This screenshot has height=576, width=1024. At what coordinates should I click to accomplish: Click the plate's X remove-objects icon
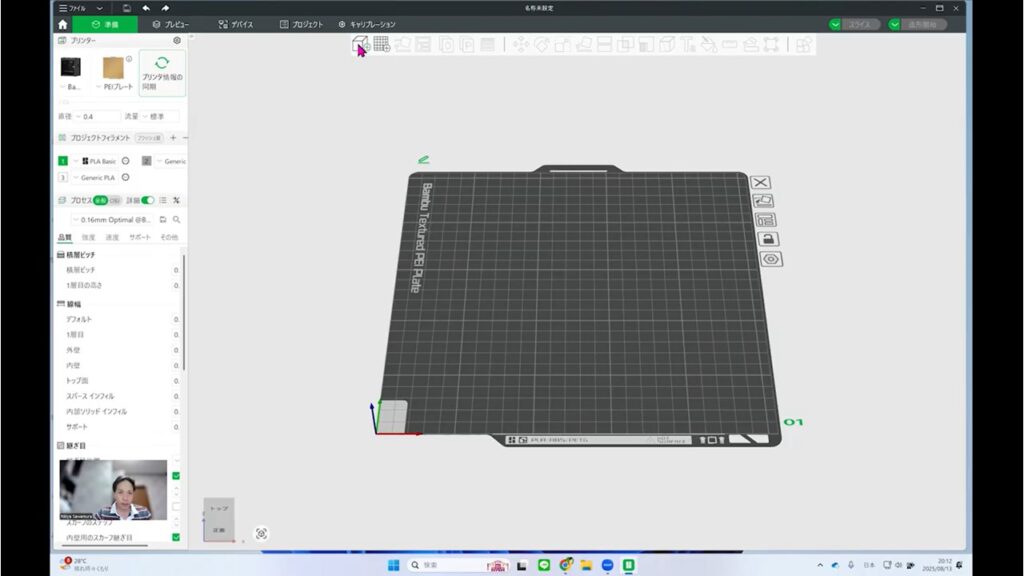[760, 182]
